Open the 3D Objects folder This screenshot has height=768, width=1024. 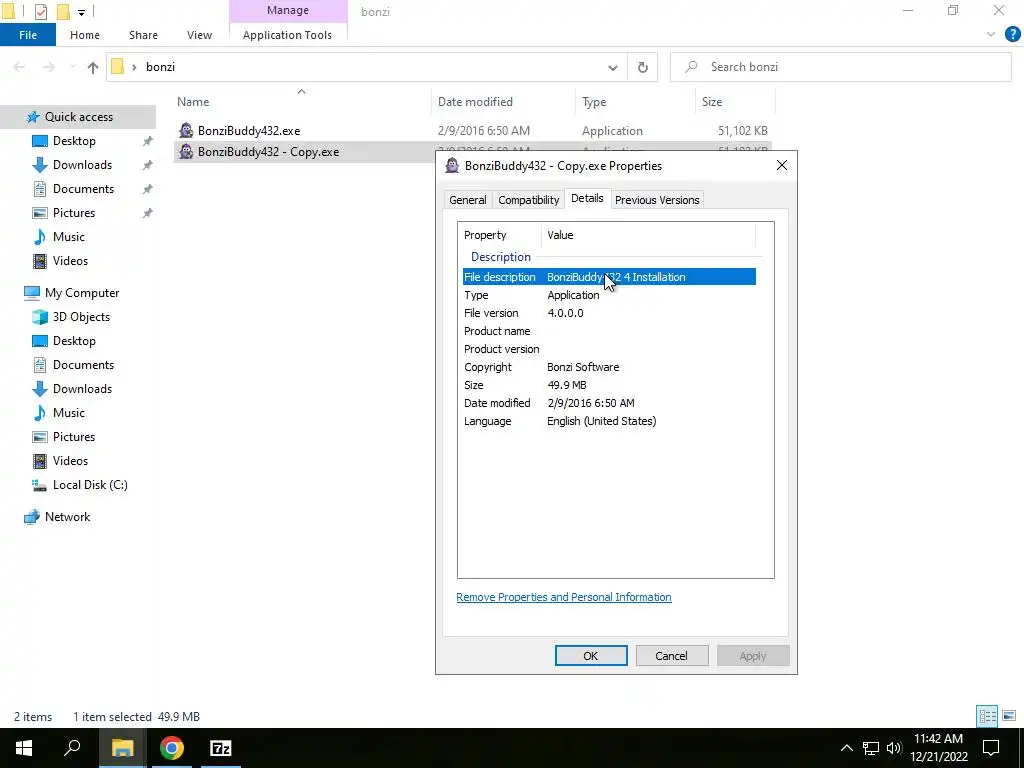click(81, 317)
